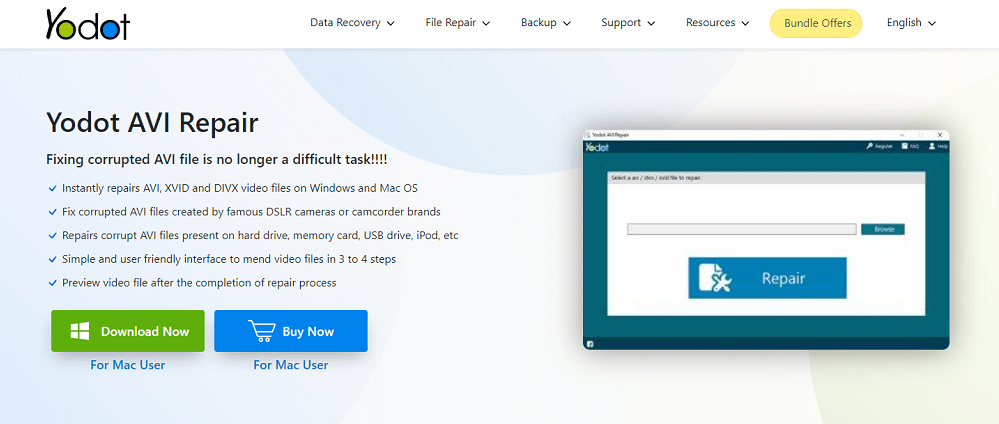Click checkmark beside Fix corrupted AVI files bullet
The image size is (999, 424).
click(52, 212)
